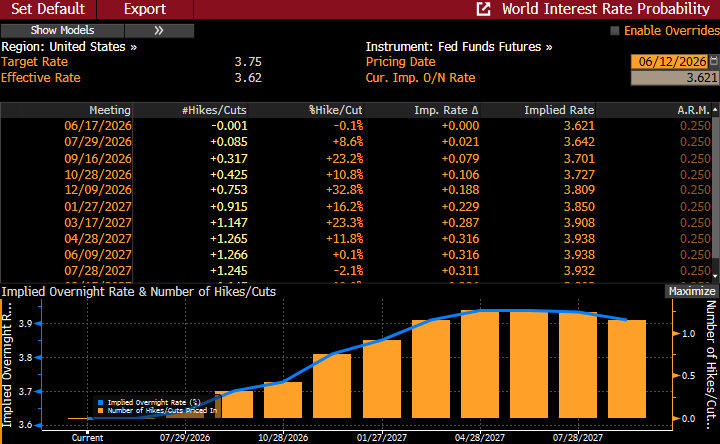Click the 12/09/2026 orange bar in chart
Image resolution: width=720 pixels, height=444 pixels.
point(332,386)
